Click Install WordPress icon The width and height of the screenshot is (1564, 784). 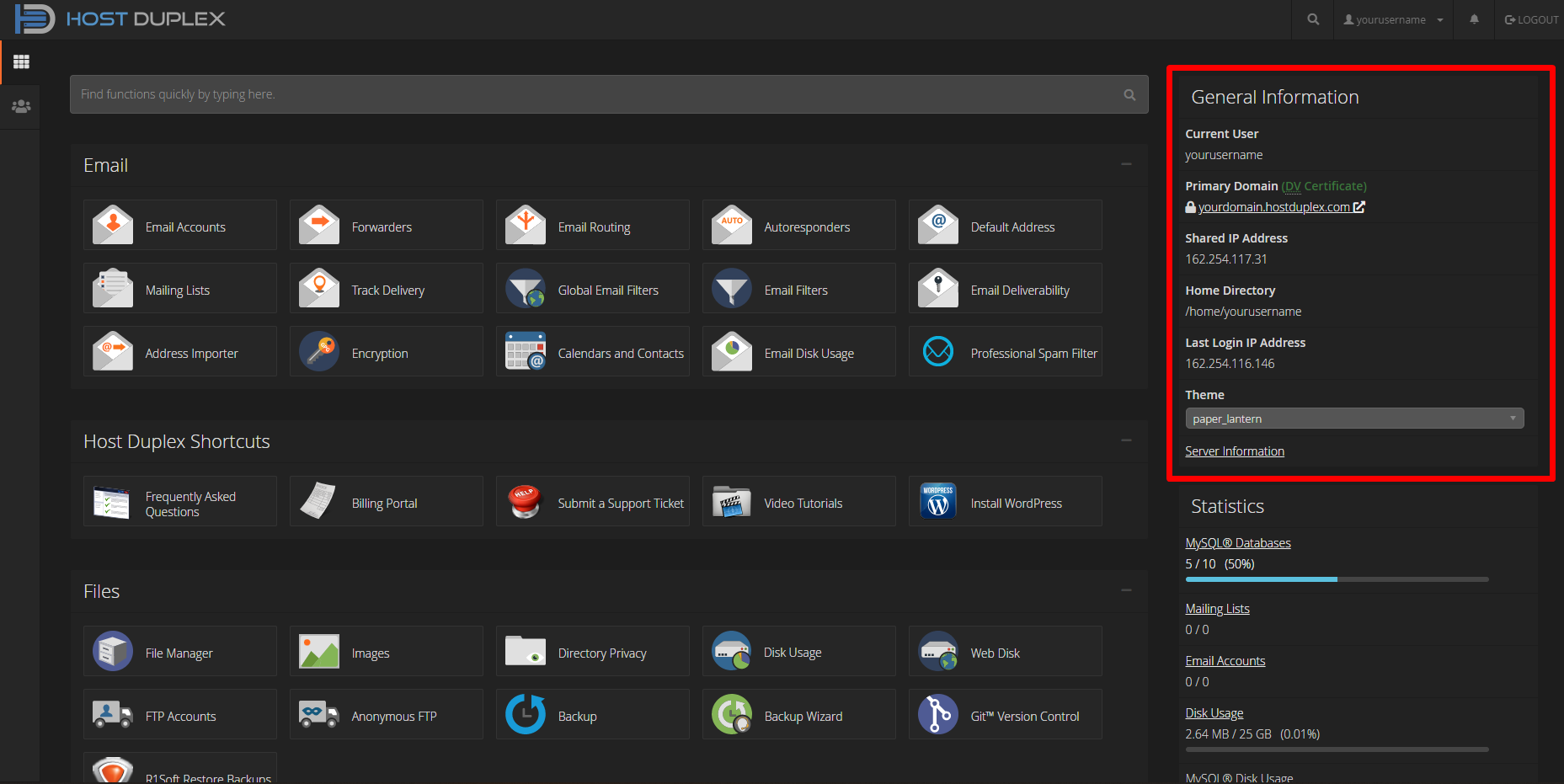pyautogui.click(x=938, y=501)
